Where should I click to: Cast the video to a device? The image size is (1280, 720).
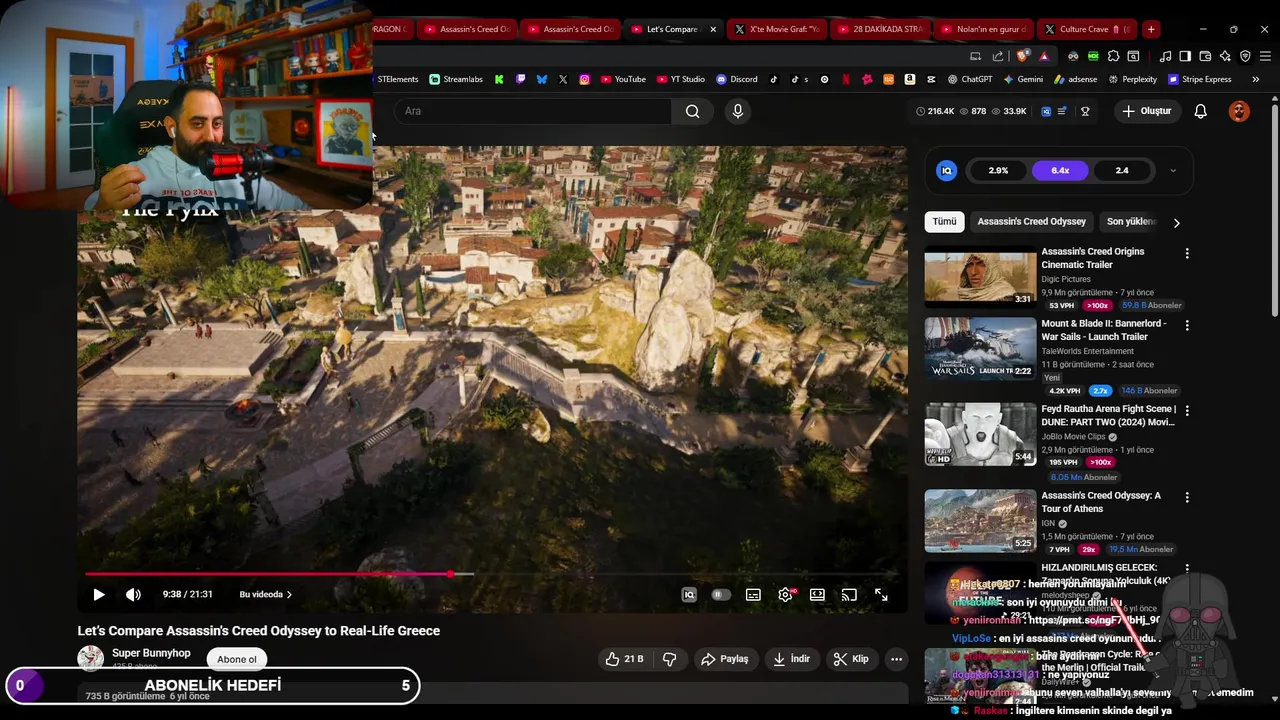[849, 594]
